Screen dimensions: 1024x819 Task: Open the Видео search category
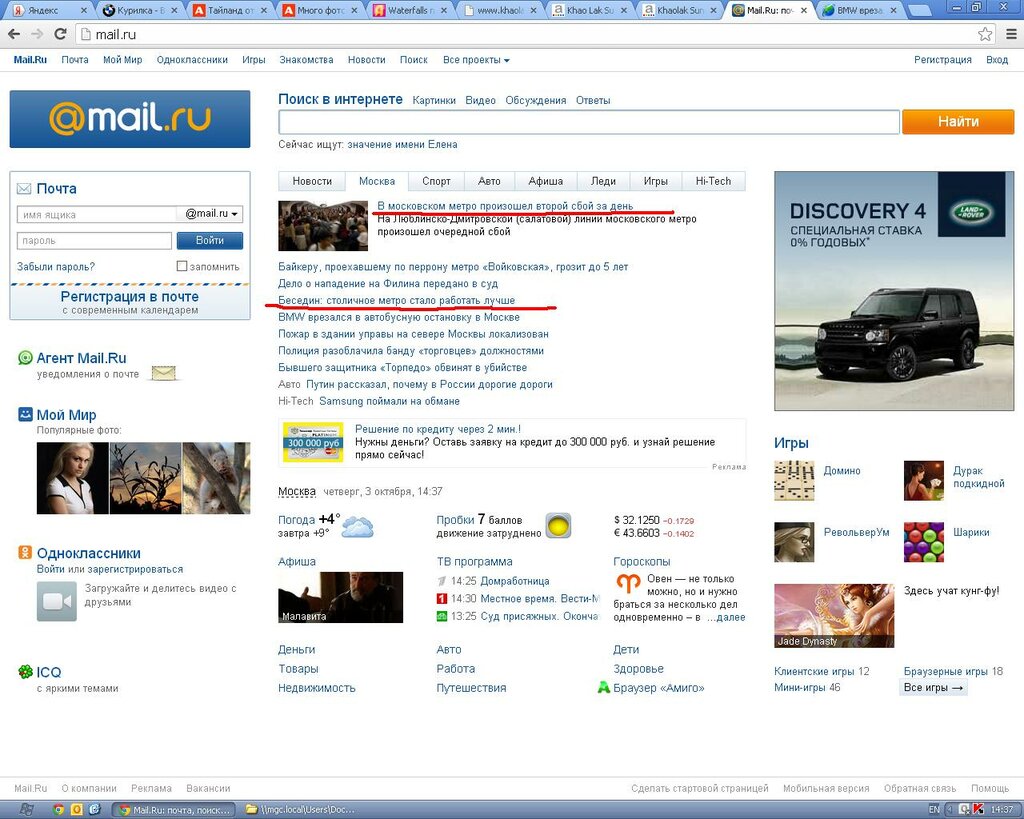[481, 101]
